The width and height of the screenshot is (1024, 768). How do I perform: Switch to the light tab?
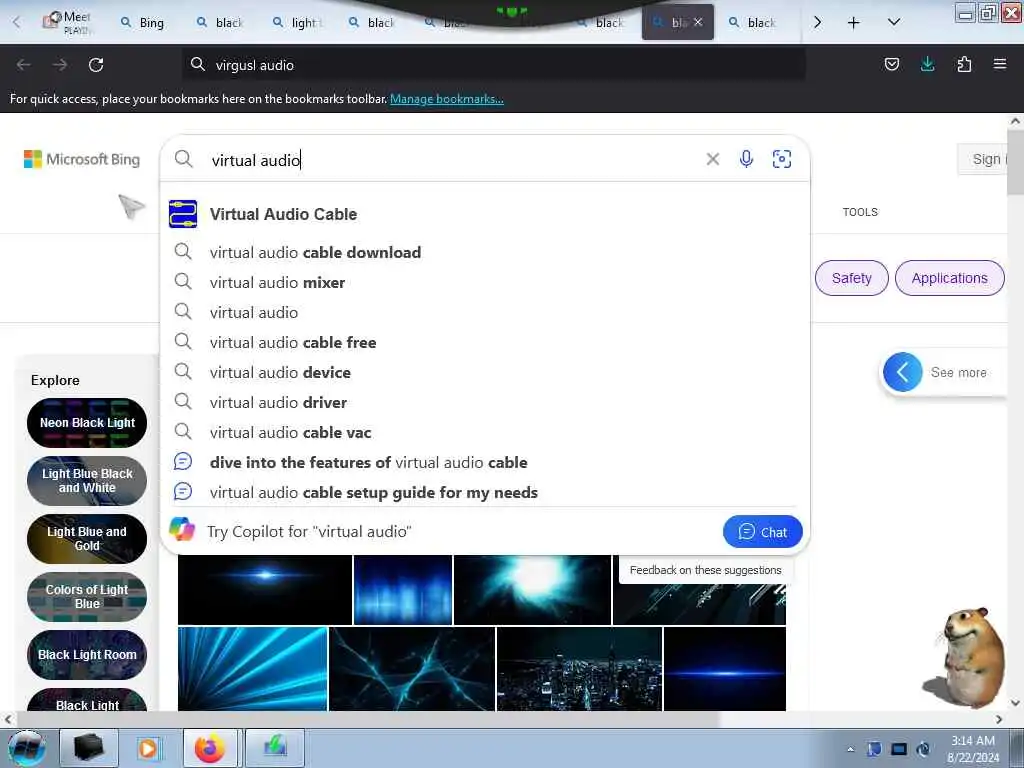298,22
